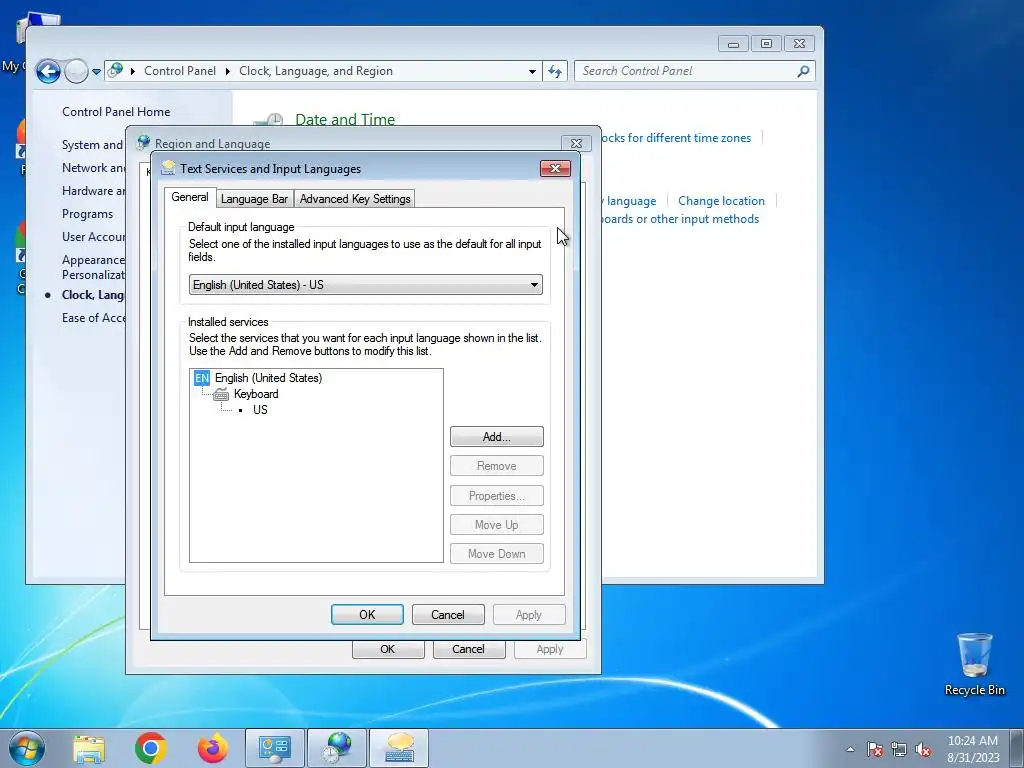1024x768 pixels.
Task: Click the muted volume tray icon
Action: point(923,750)
